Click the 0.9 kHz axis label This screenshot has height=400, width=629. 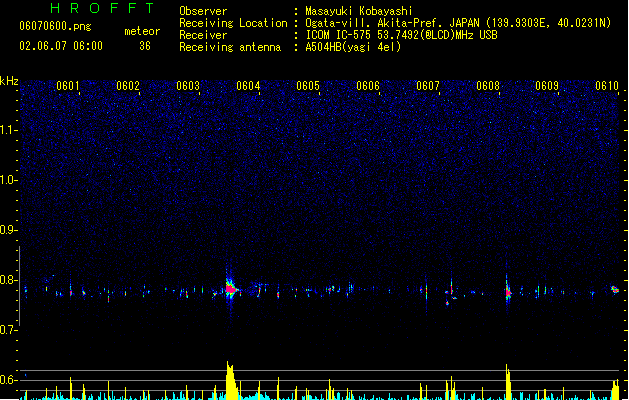coord(8,230)
